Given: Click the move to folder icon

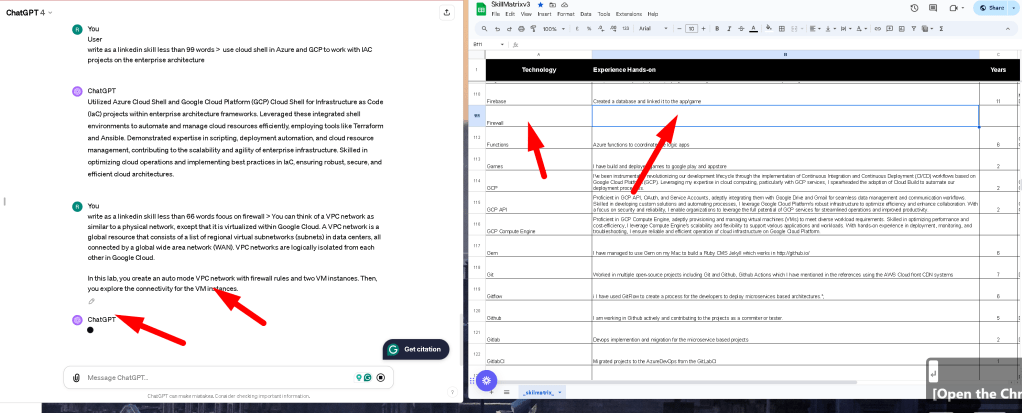Looking at the screenshot, I should 552,5.
